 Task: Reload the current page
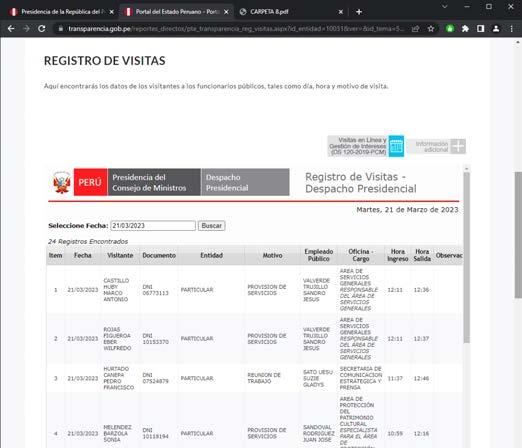pos(42,29)
